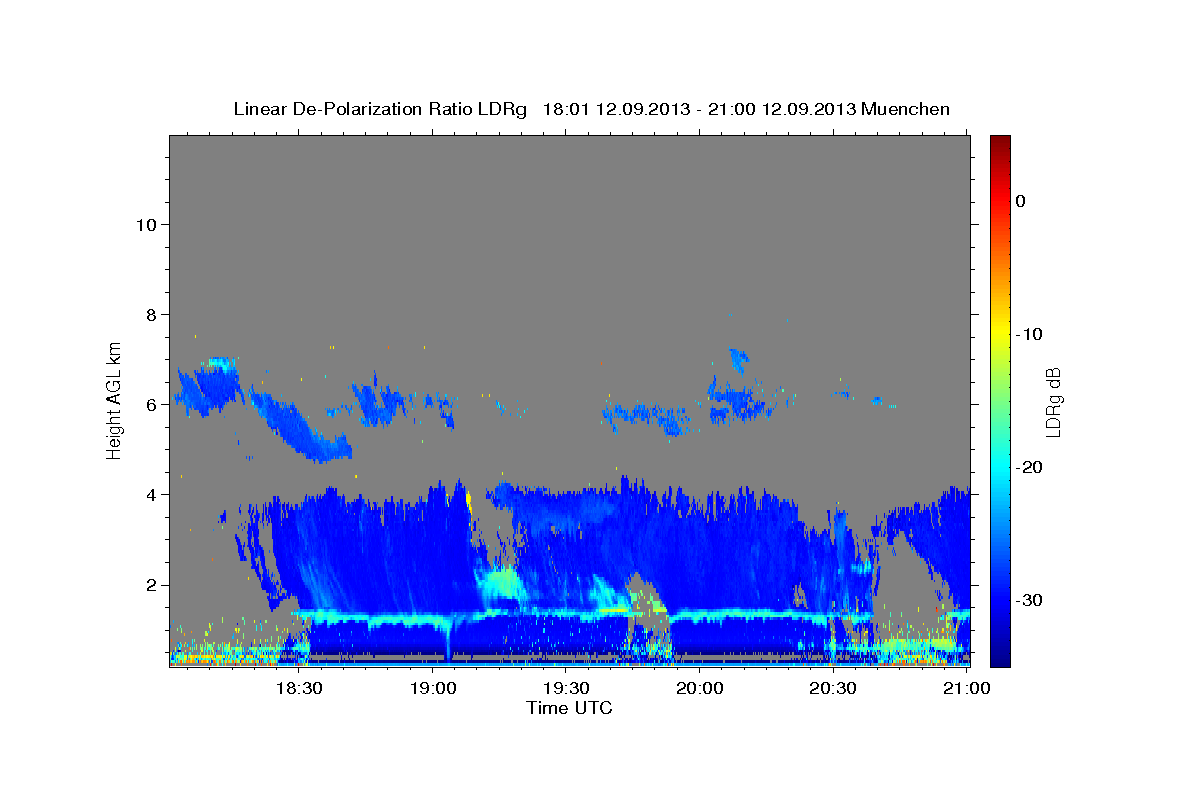This screenshot has width=1200, height=800.
Task: Click the '8' height axis label
Action: (x=151, y=314)
